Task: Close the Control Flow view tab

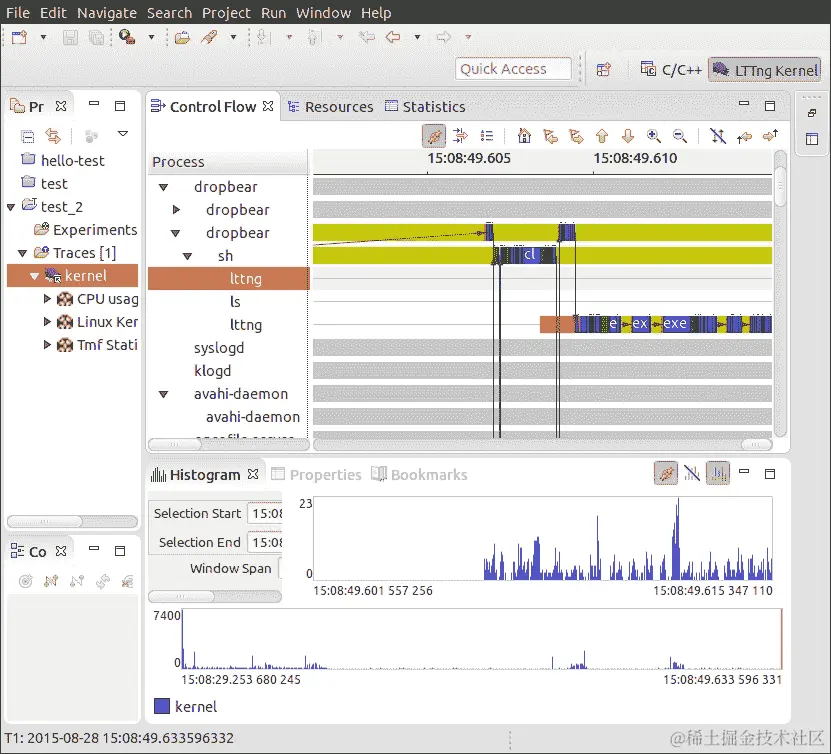Action: tap(268, 106)
